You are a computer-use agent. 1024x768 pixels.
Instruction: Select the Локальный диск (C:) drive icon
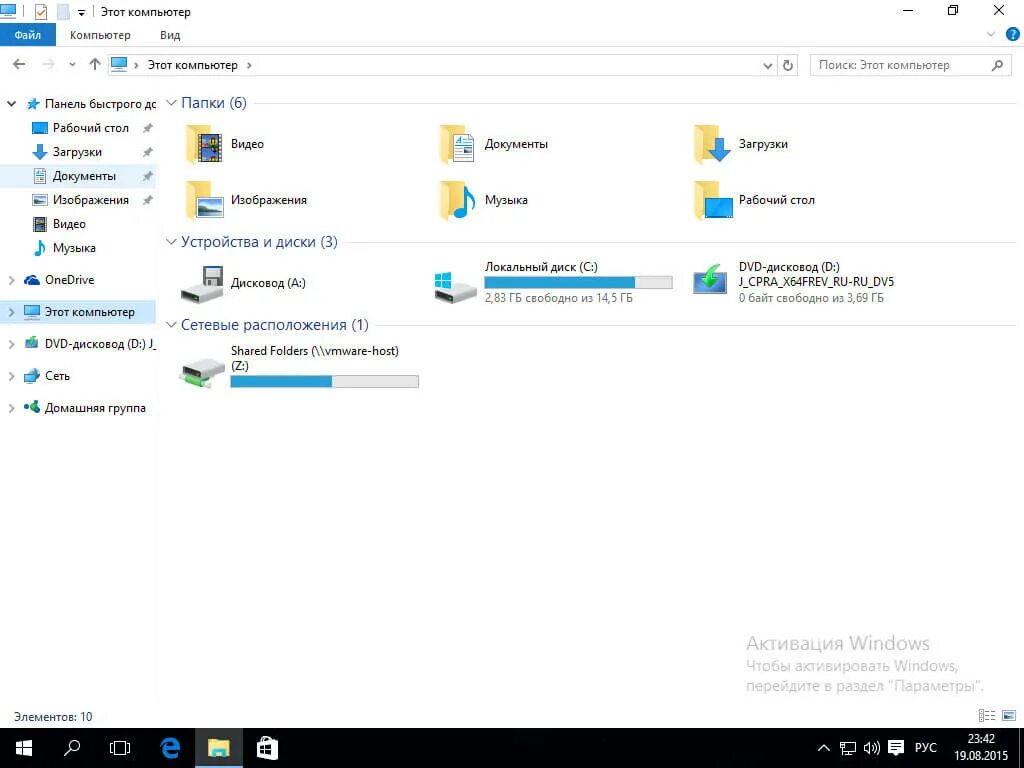(x=455, y=287)
